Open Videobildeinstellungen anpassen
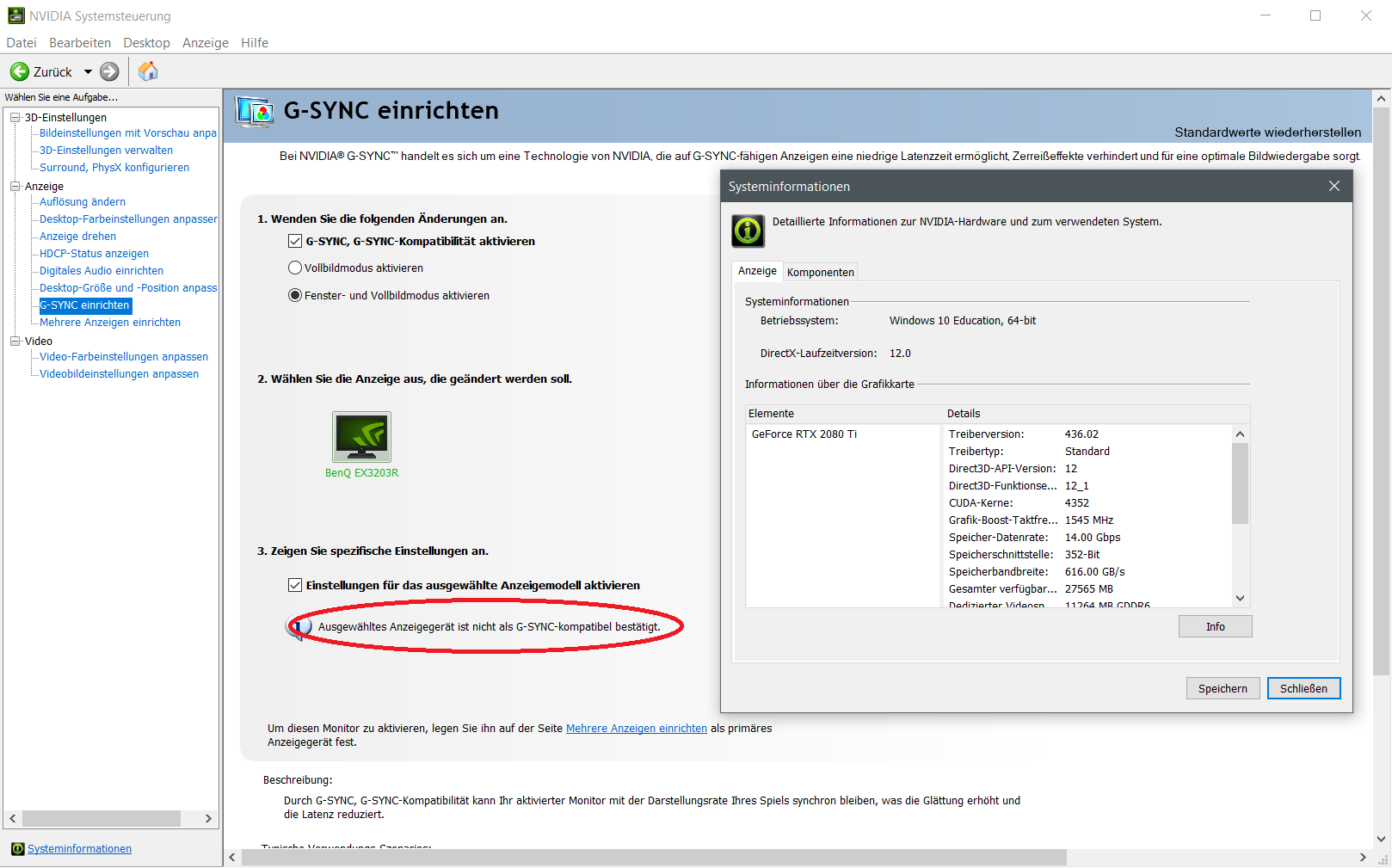 pos(119,374)
